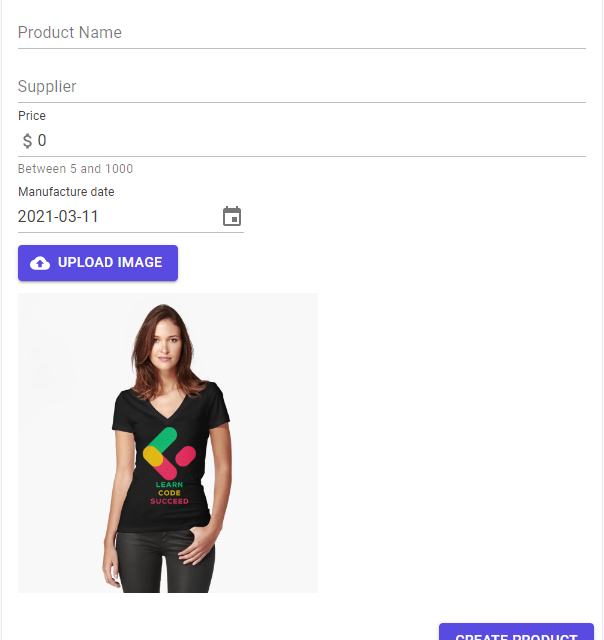604x640 pixels.
Task: Select the green stripe of the logo
Action: tap(162, 440)
